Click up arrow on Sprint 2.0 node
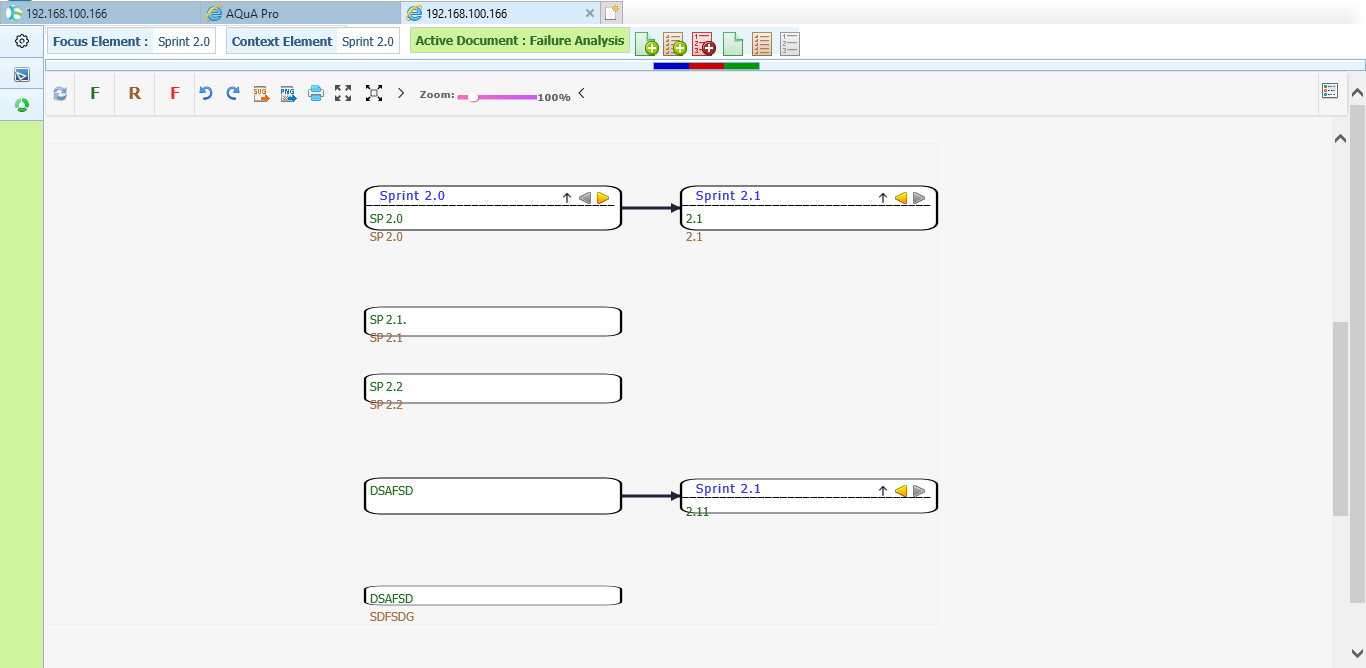Image resolution: width=1366 pixels, height=668 pixels. [567, 198]
